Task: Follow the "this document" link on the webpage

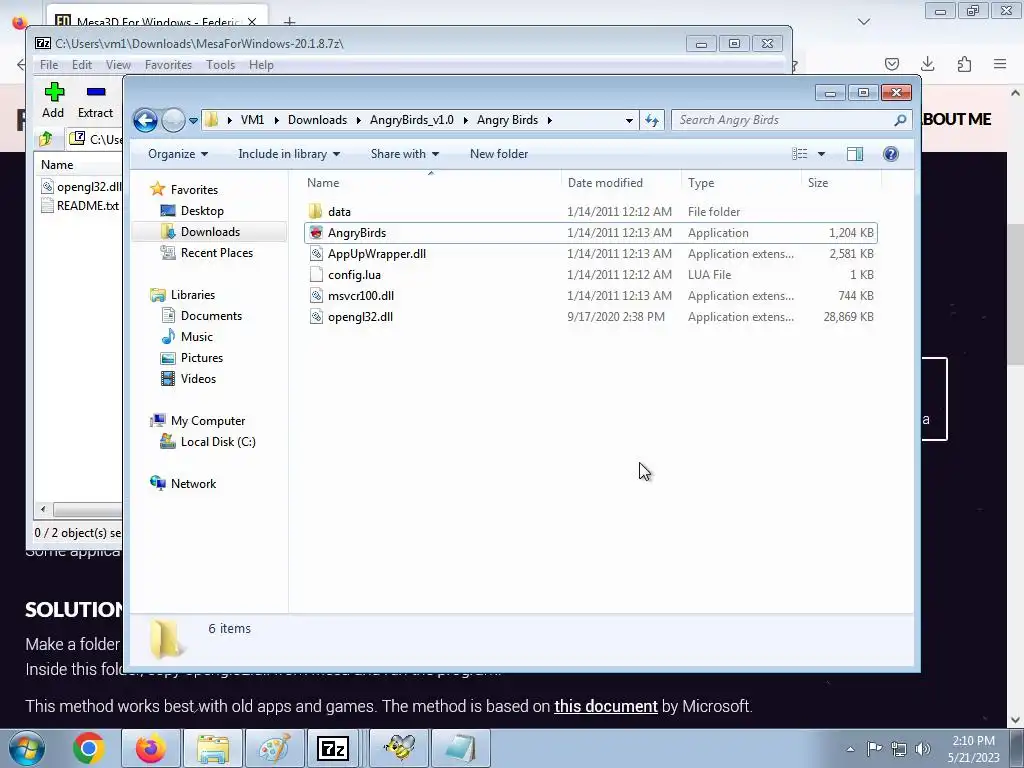Action: (x=605, y=707)
